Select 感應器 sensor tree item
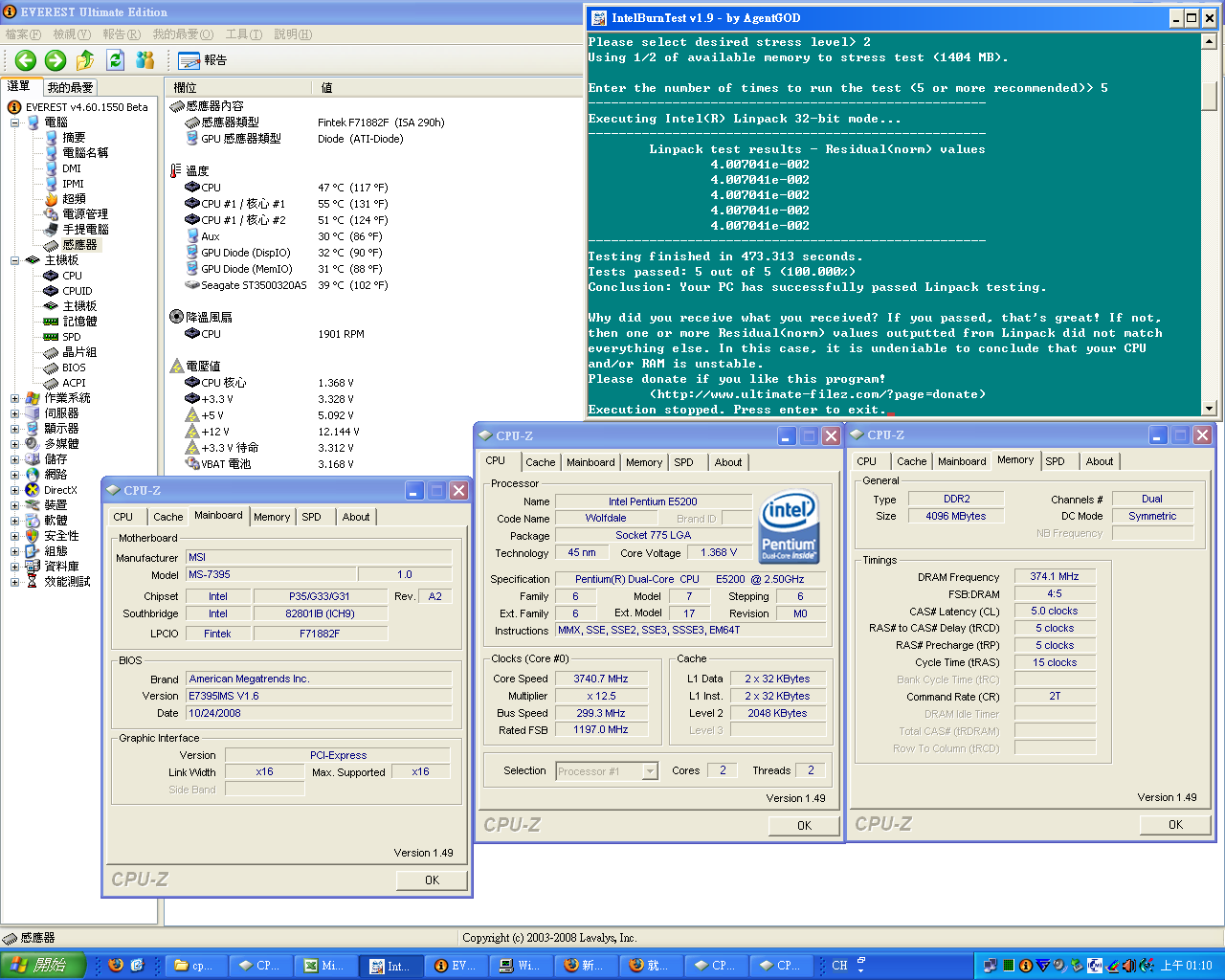This screenshot has height=980, width=1225. coord(79,245)
